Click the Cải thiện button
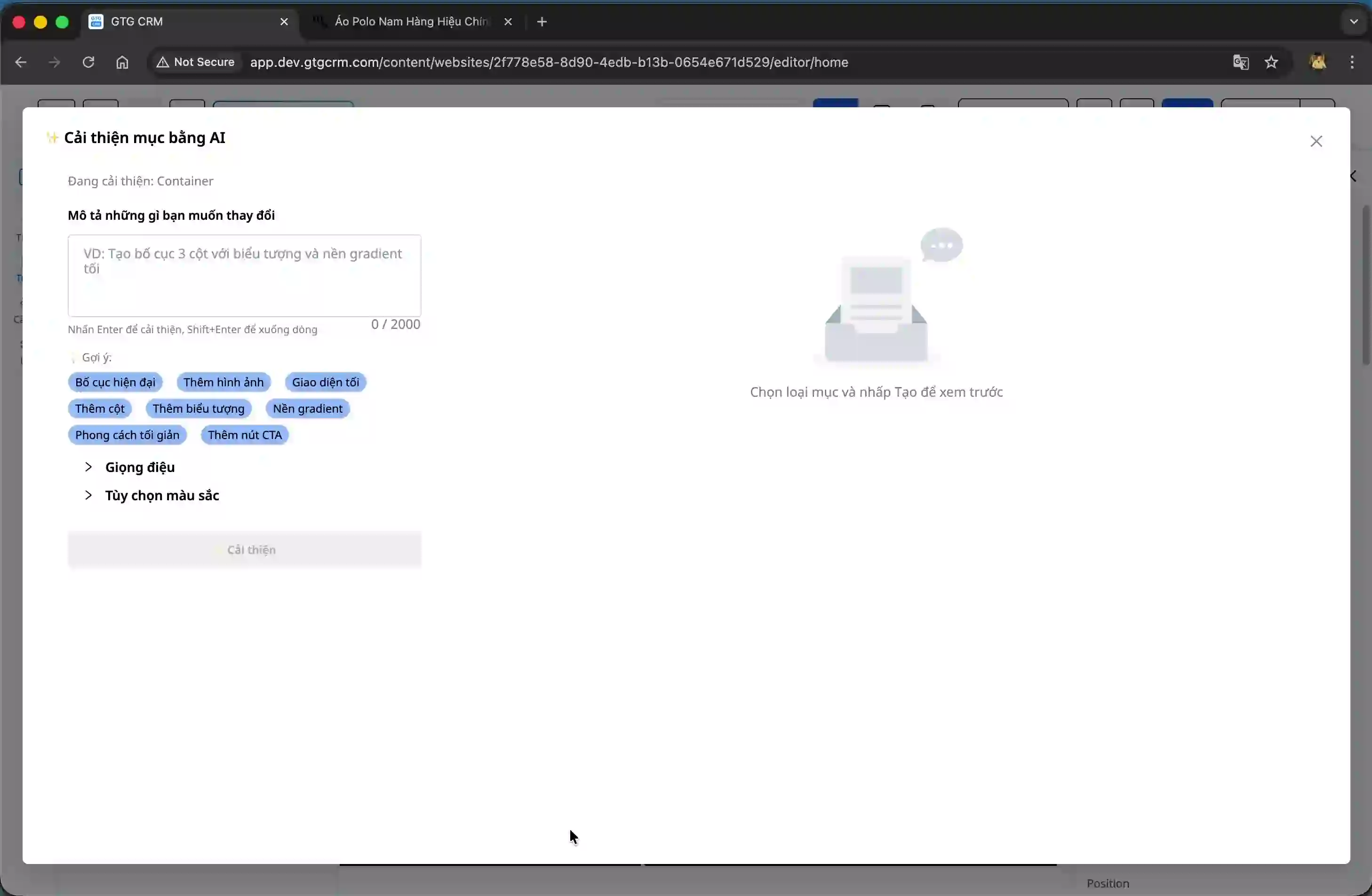 244,550
